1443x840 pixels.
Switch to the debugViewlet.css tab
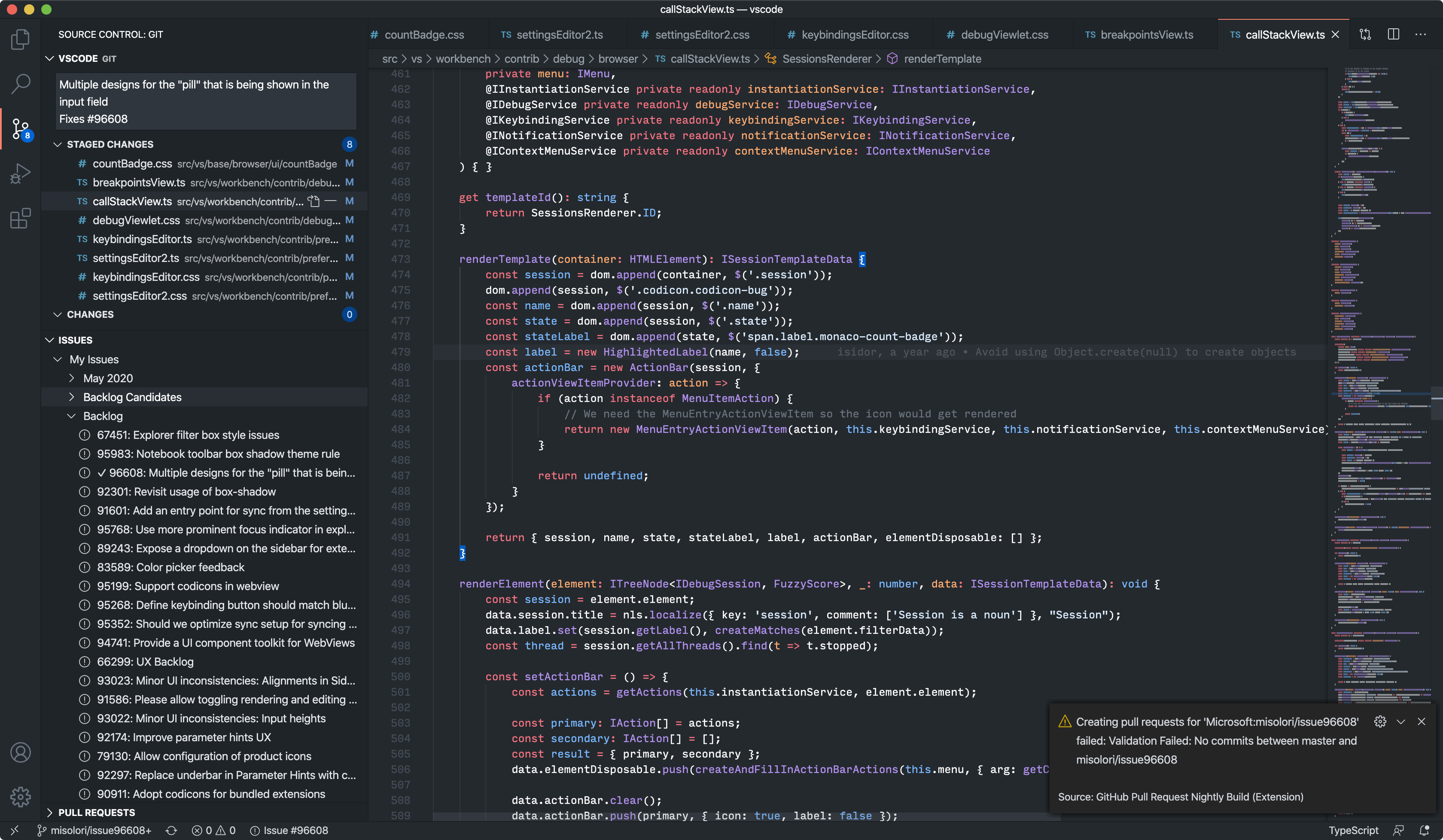coord(1003,34)
